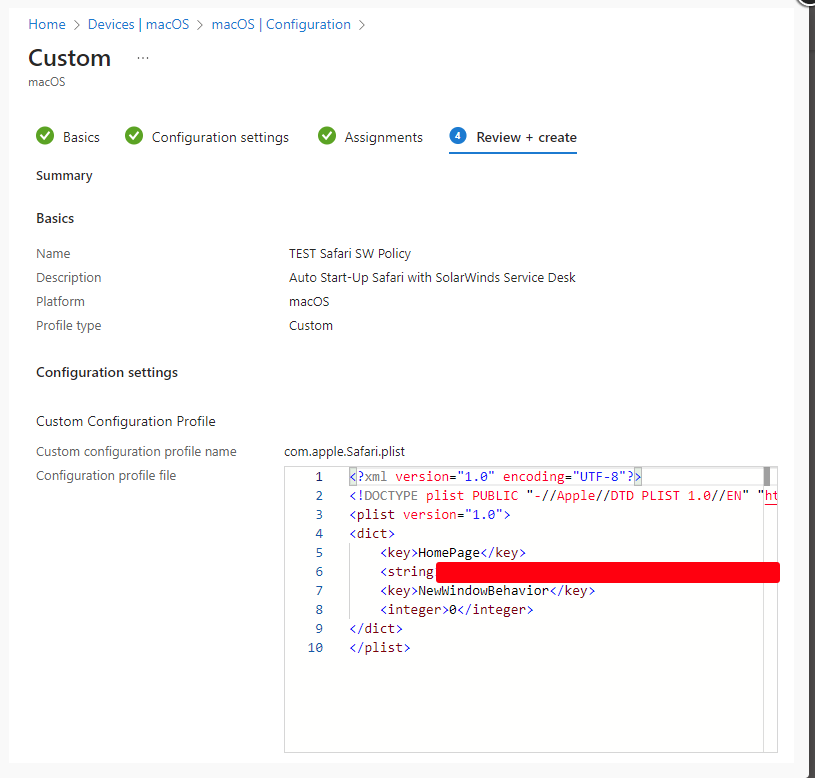The width and height of the screenshot is (815, 778).
Task: Open the Devices | macOS breadcrumb
Action: (138, 24)
